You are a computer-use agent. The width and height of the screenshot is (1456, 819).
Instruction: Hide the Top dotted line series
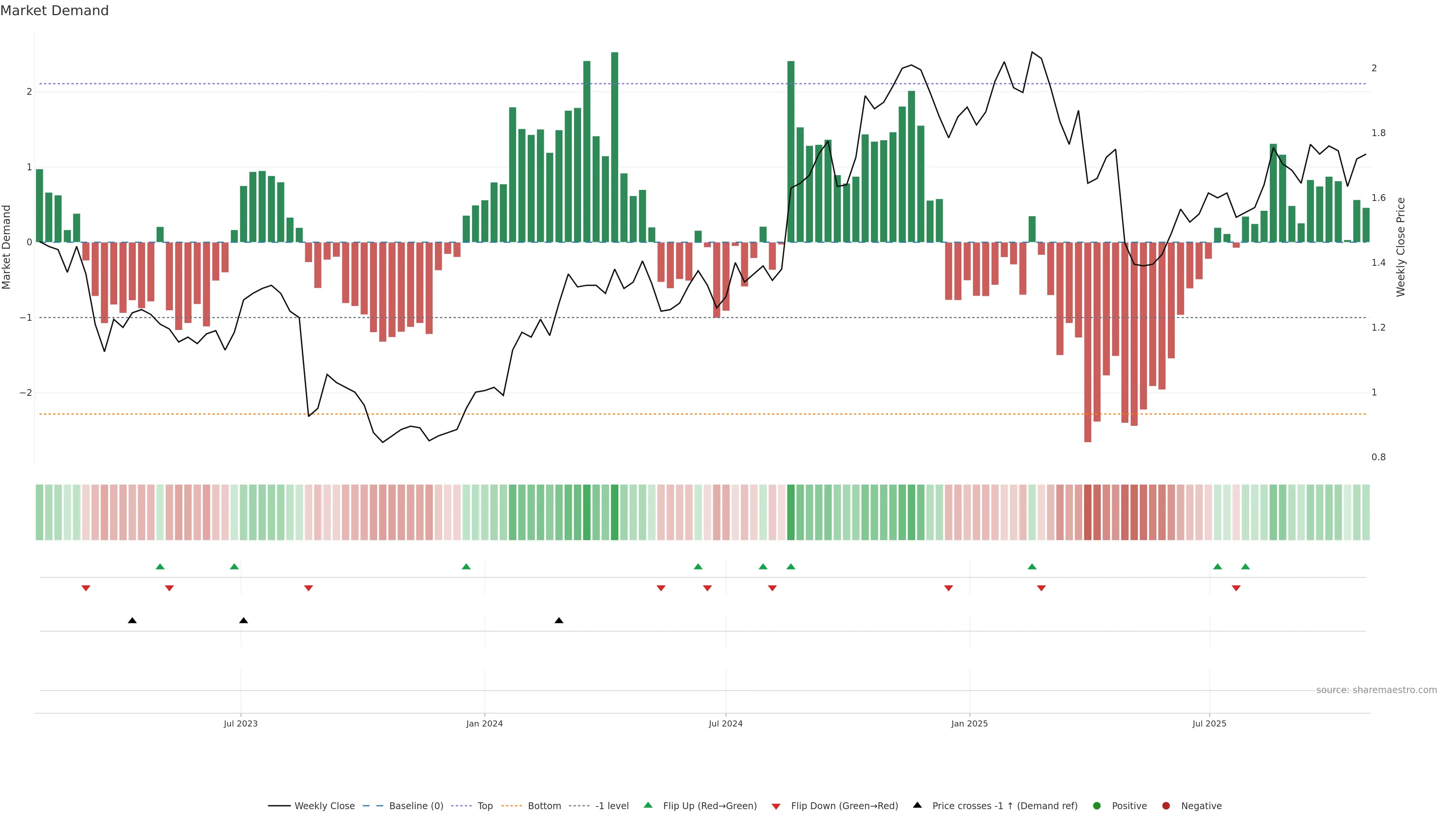tap(485, 806)
